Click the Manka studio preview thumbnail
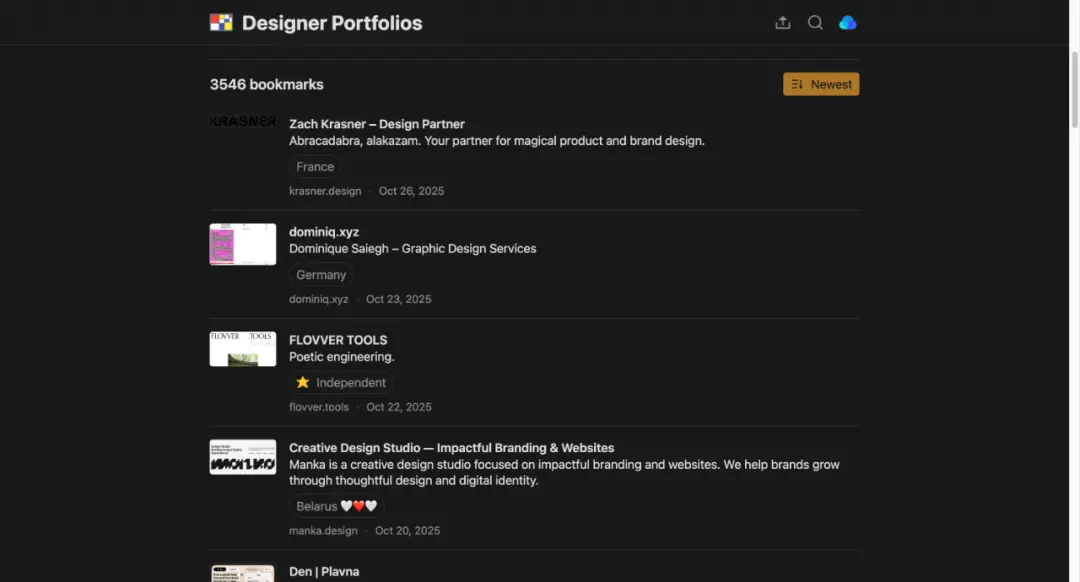 pos(242,457)
